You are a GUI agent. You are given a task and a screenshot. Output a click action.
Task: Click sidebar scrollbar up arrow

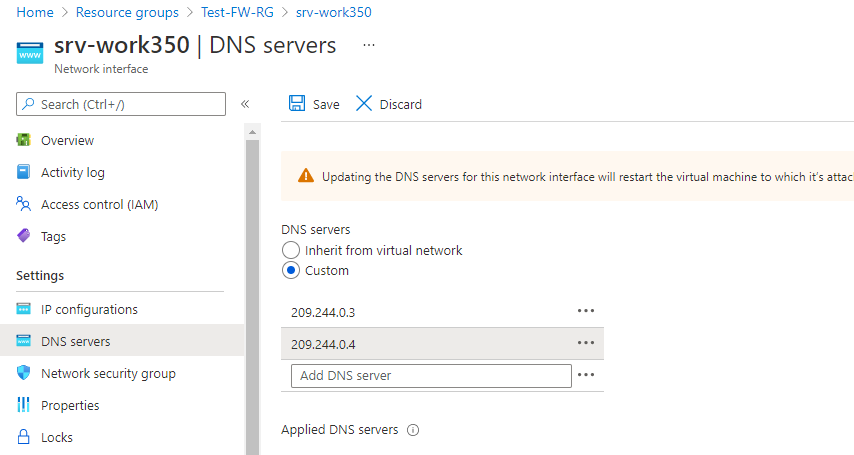[252, 132]
